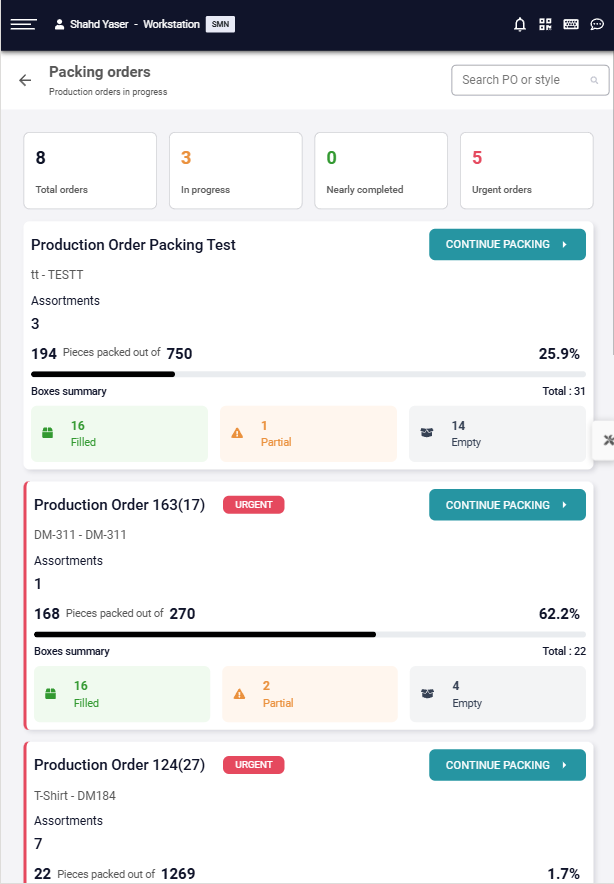Viewport: 614px width, 884px height.
Task: Open the notifications bell
Action: [x=520, y=24]
